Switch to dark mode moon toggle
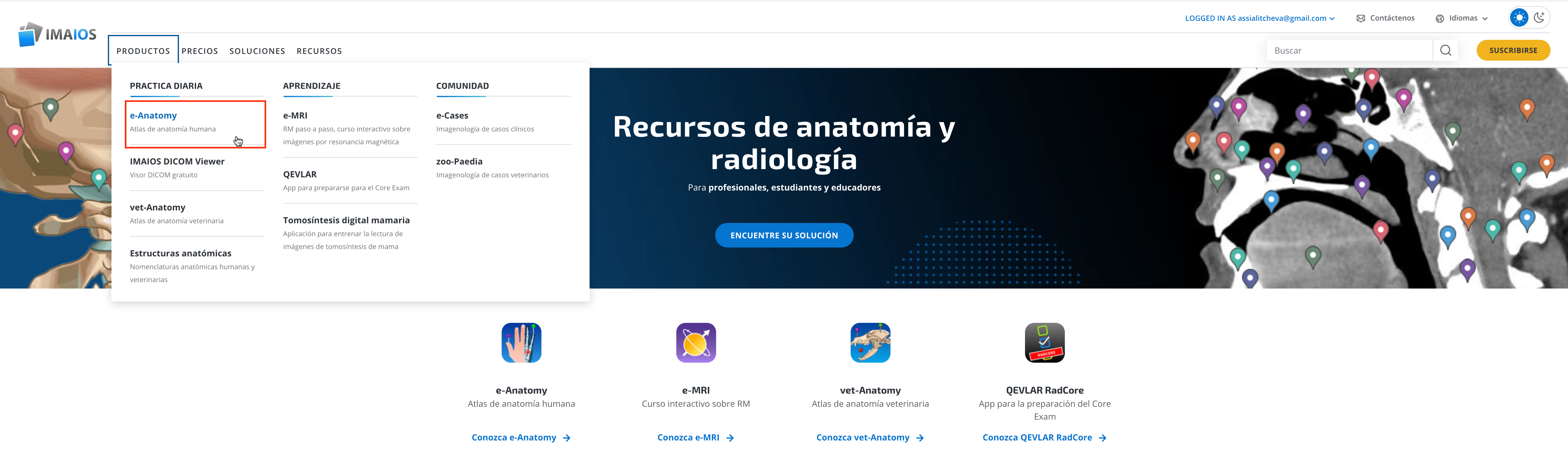This screenshot has width=1568, height=457. [x=1539, y=18]
